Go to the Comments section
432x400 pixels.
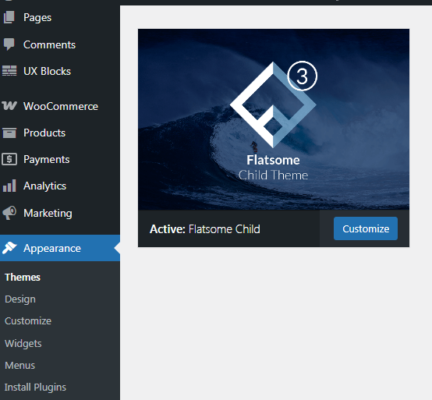tap(49, 45)
